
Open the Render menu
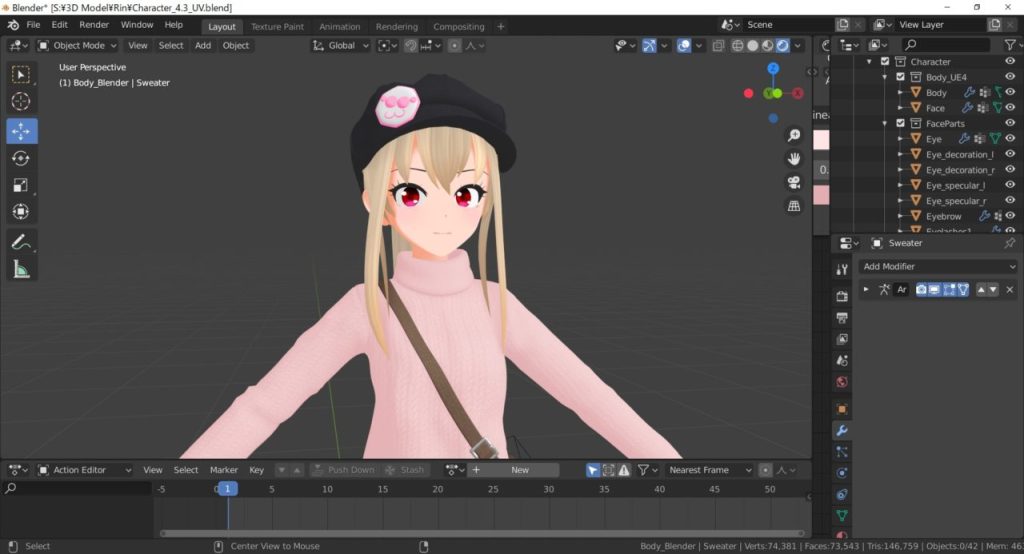click(x=94, y=24)
